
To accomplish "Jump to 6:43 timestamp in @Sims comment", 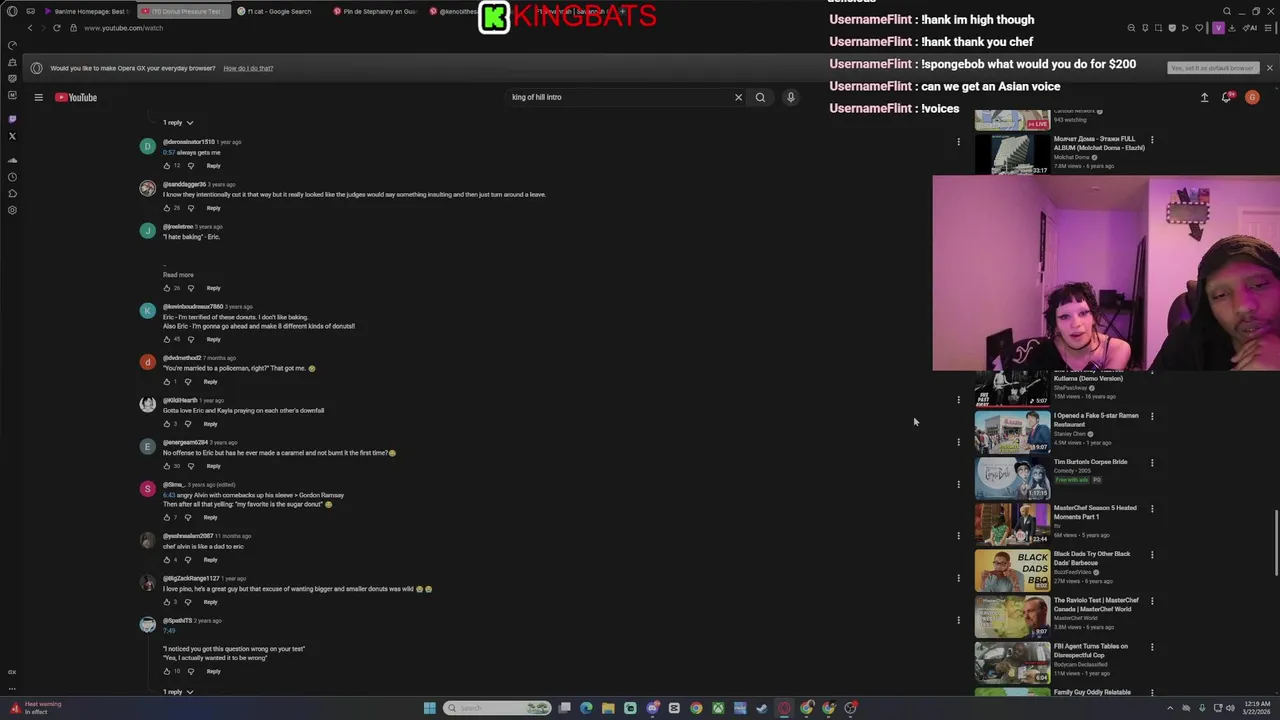I will point(168,495).
